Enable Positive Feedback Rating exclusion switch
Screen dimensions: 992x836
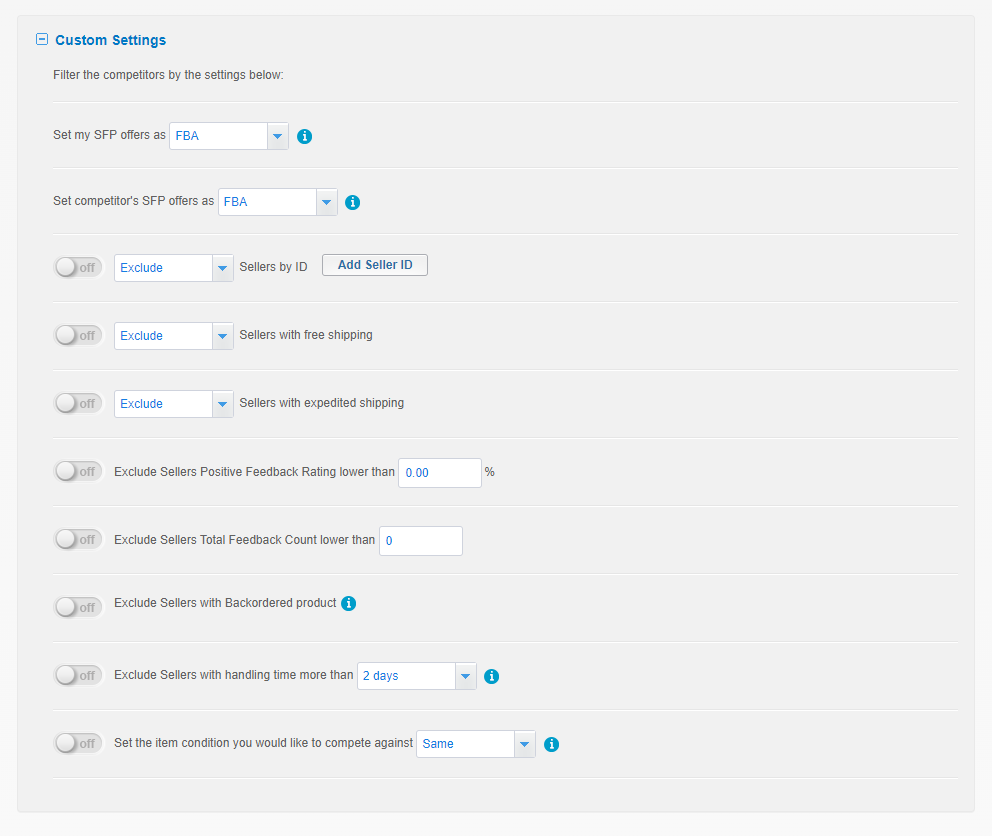pyautogui.click(x=78, y=471)
